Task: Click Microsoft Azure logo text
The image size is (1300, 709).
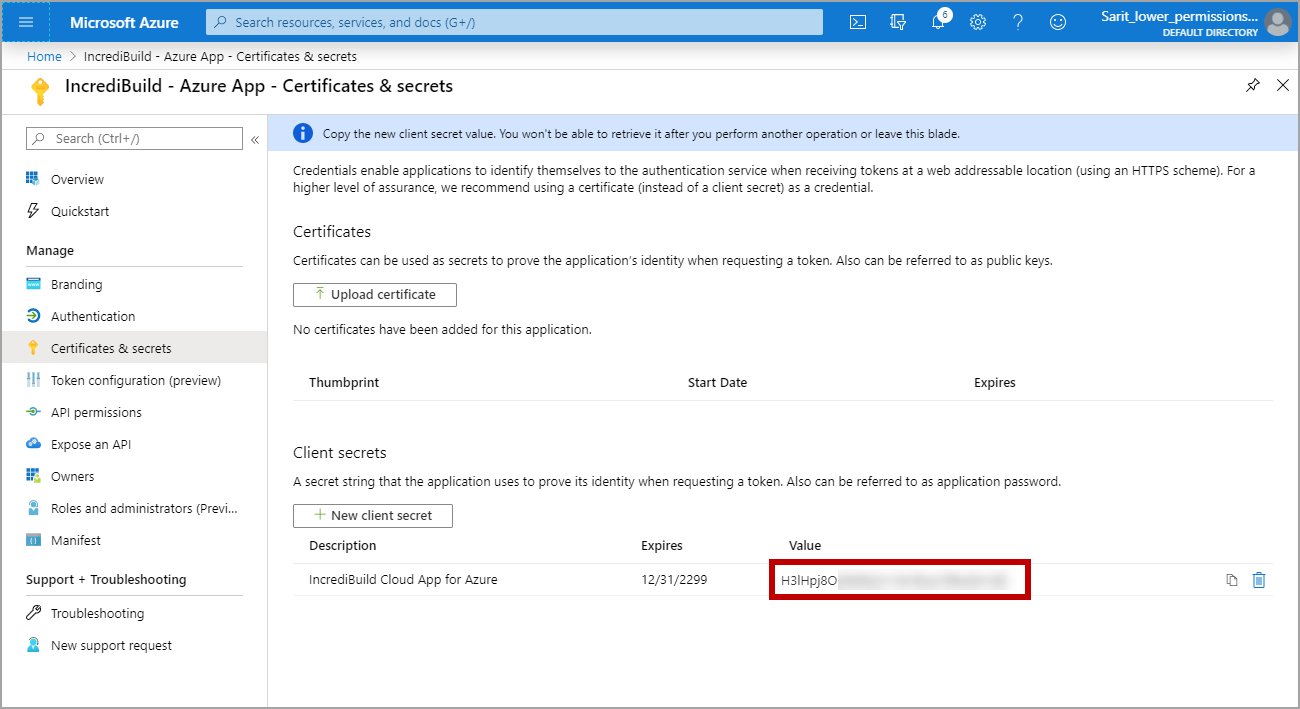Action: point(124,22)
